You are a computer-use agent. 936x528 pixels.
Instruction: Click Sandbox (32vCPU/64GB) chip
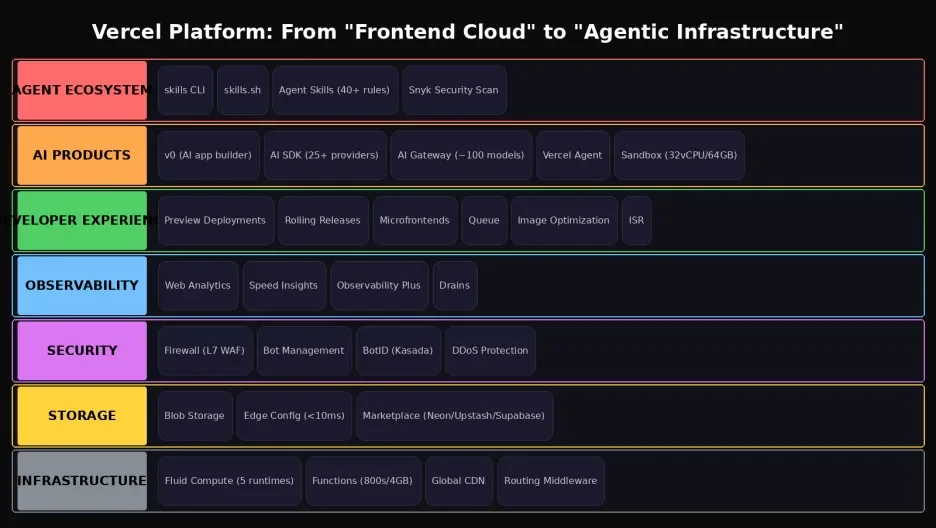pos(679,155)
